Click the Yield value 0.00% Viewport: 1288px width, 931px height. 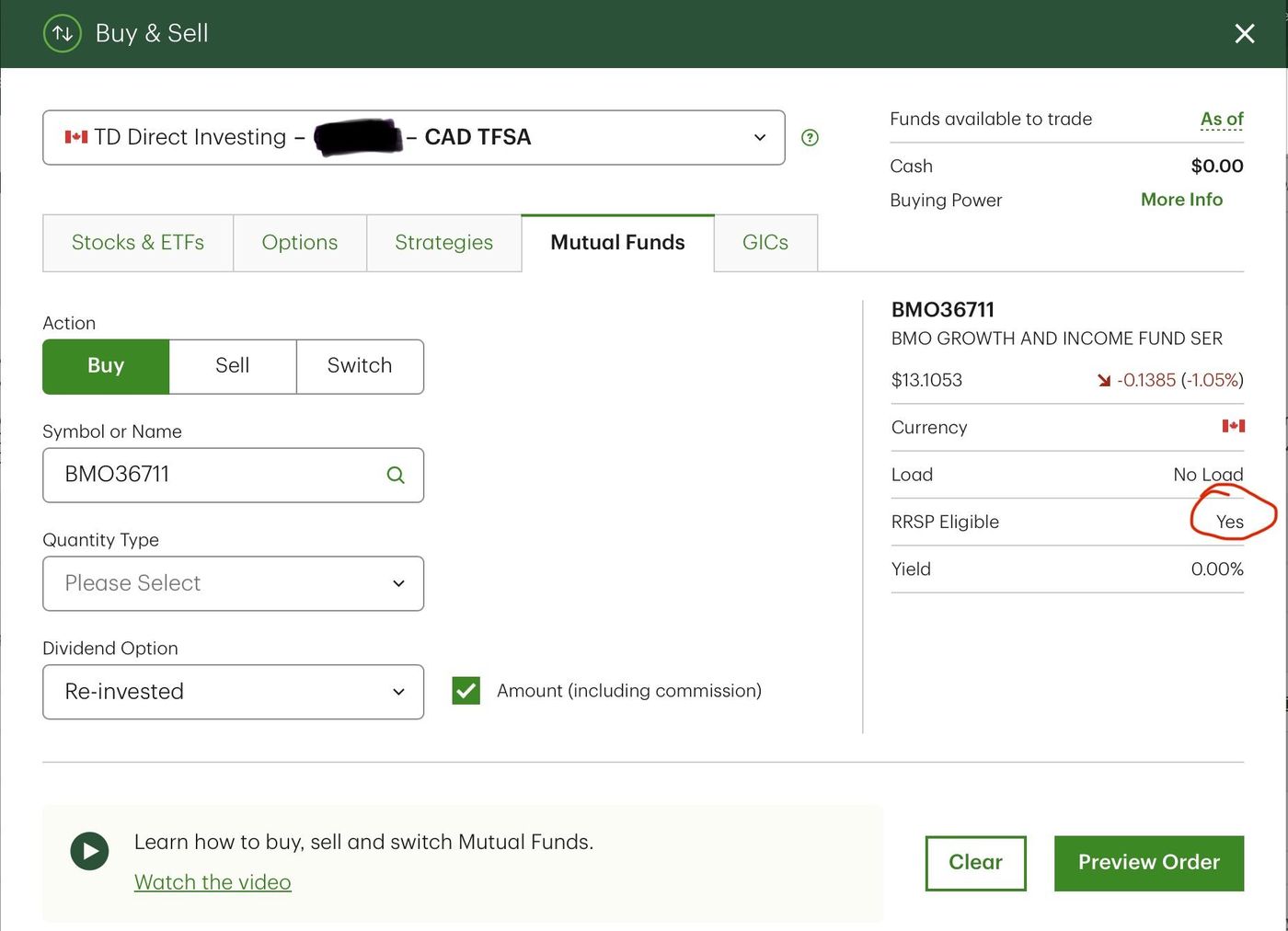[1217, 569]
